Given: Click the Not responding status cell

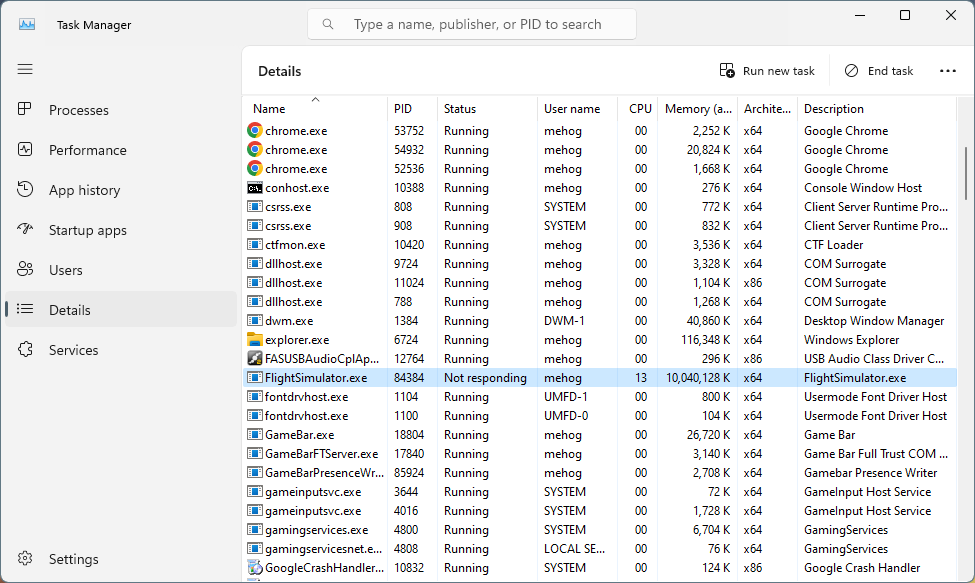Looking at the screenshot, I should (x=485, y=378).
